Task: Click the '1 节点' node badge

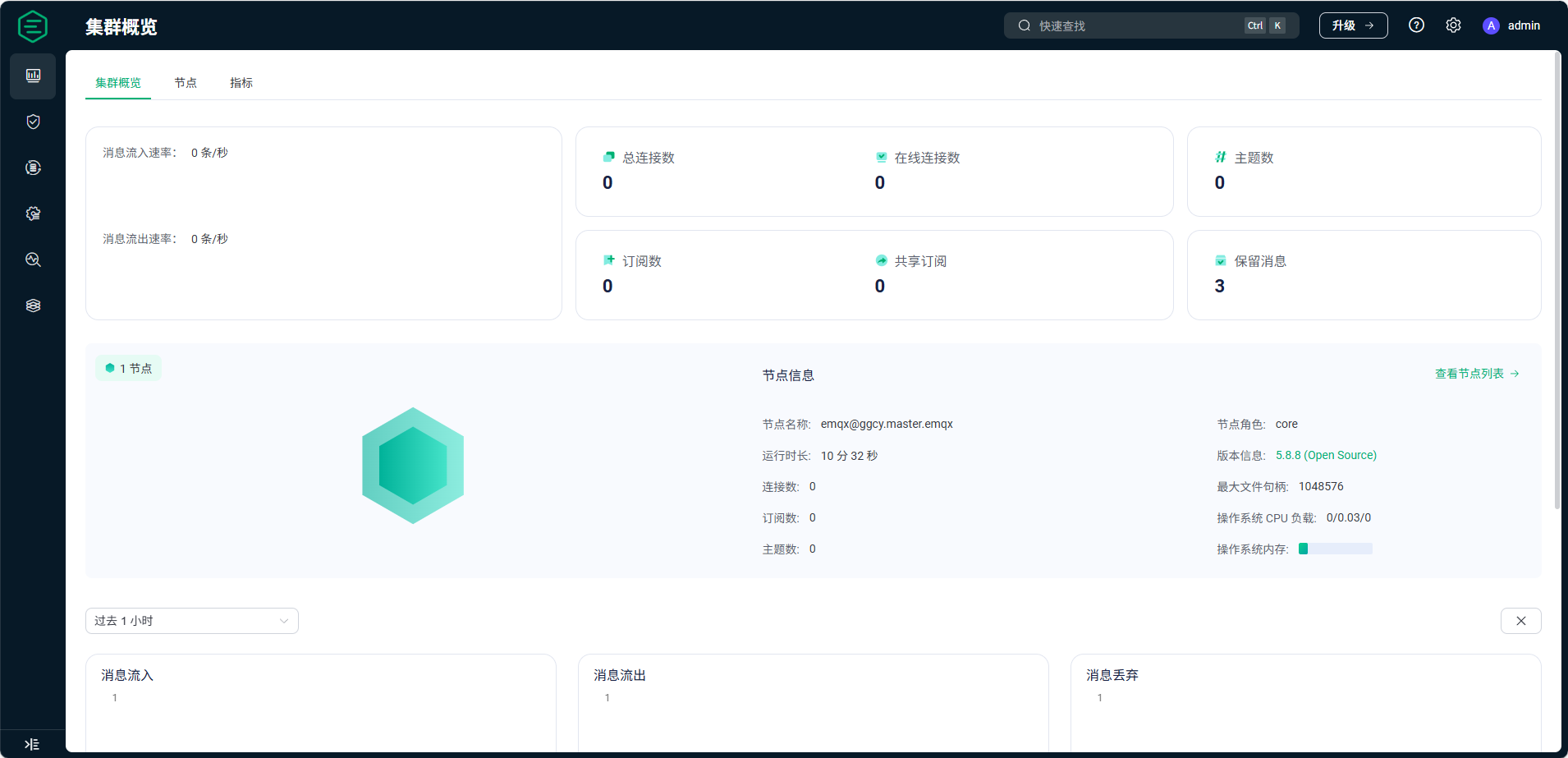Action: (128, 368)
